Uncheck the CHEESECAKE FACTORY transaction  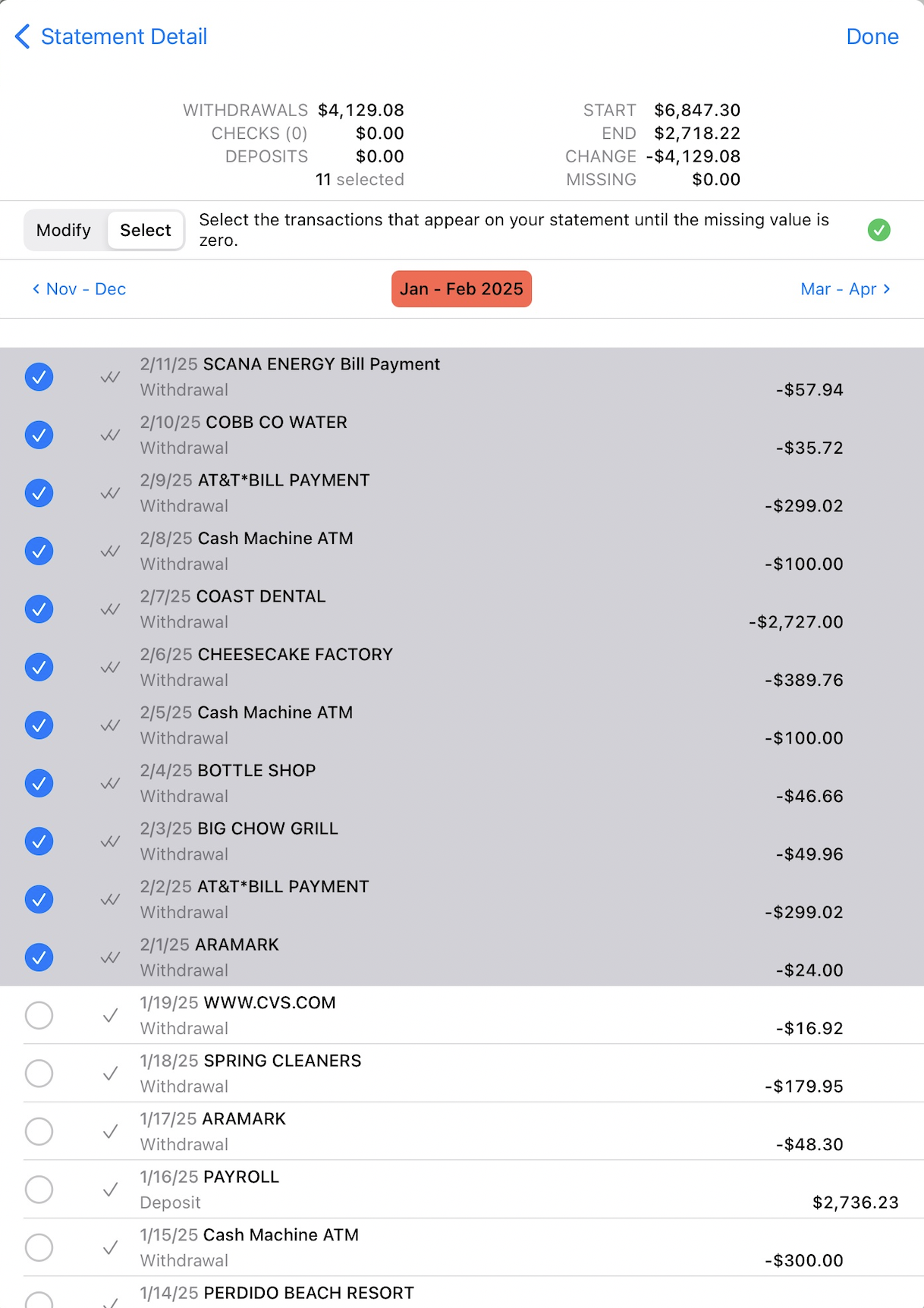click(x=39, y=667)
